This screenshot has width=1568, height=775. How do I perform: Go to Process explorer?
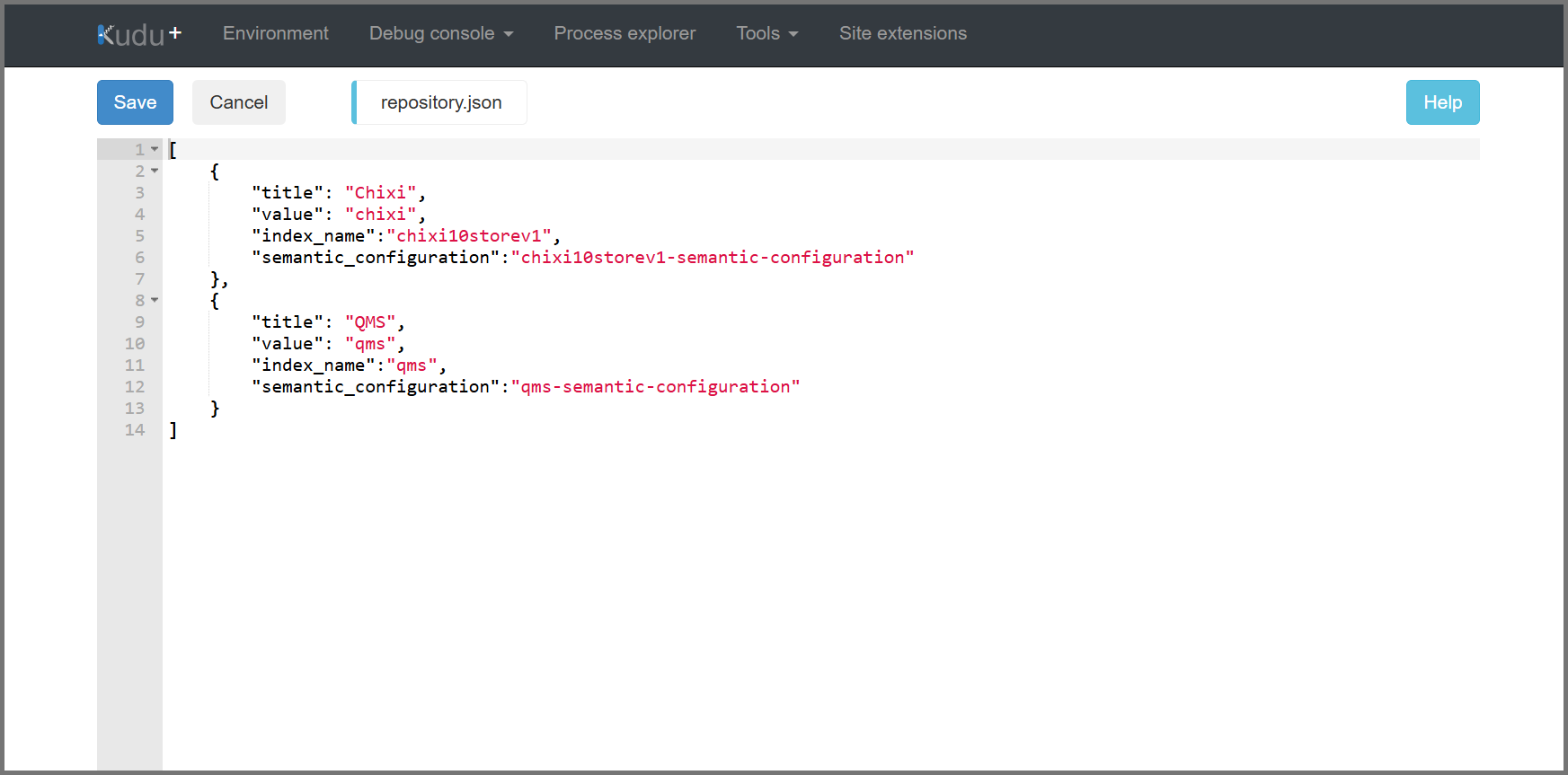coord(625,33)
